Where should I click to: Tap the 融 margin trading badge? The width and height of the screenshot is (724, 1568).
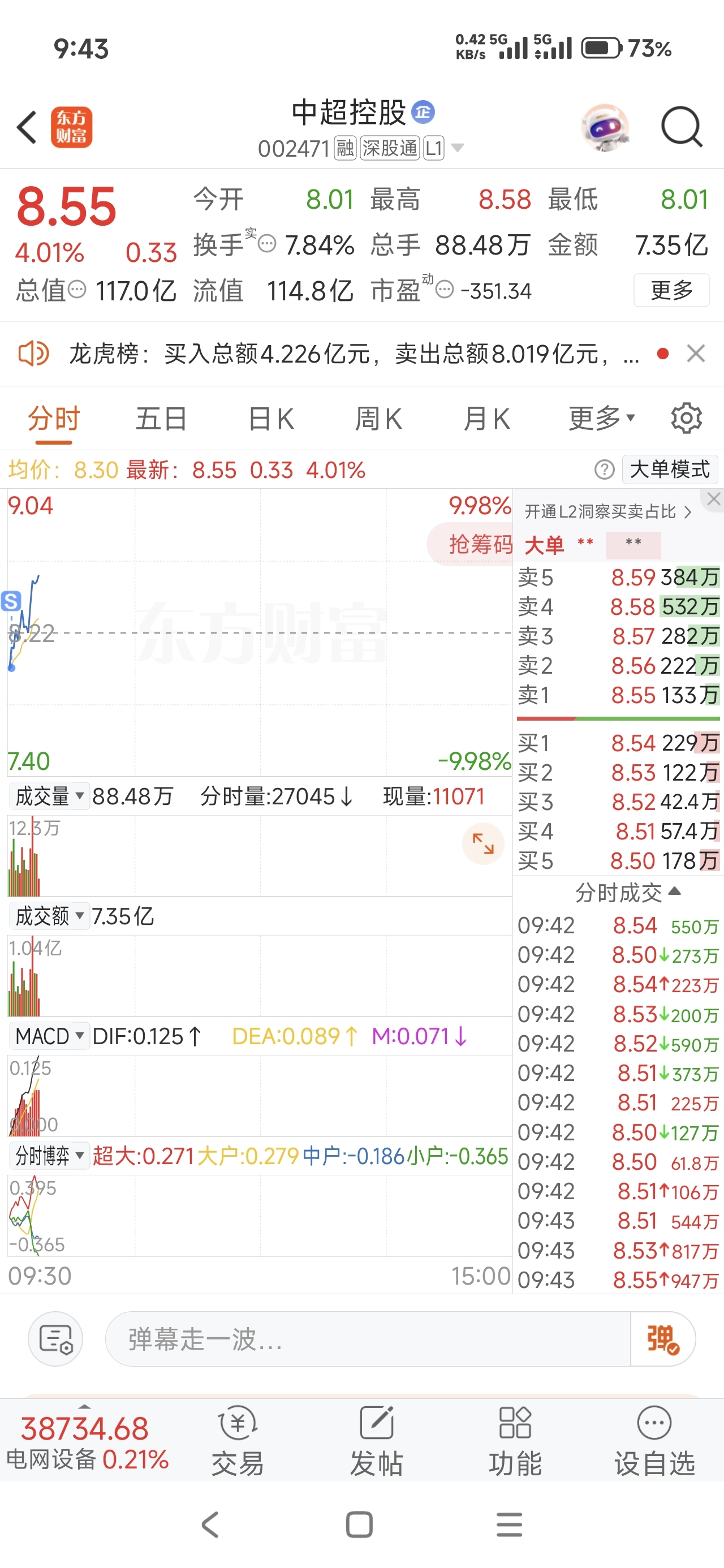(x=345, y=148)
